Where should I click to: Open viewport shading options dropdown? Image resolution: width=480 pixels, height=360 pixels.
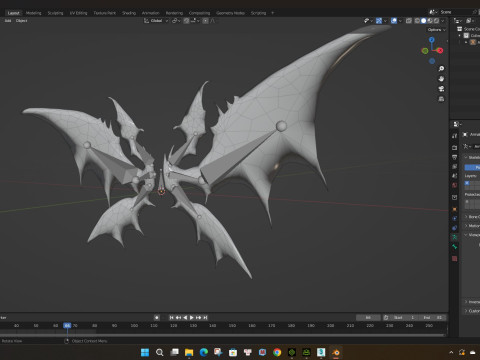tap(443, 21)
